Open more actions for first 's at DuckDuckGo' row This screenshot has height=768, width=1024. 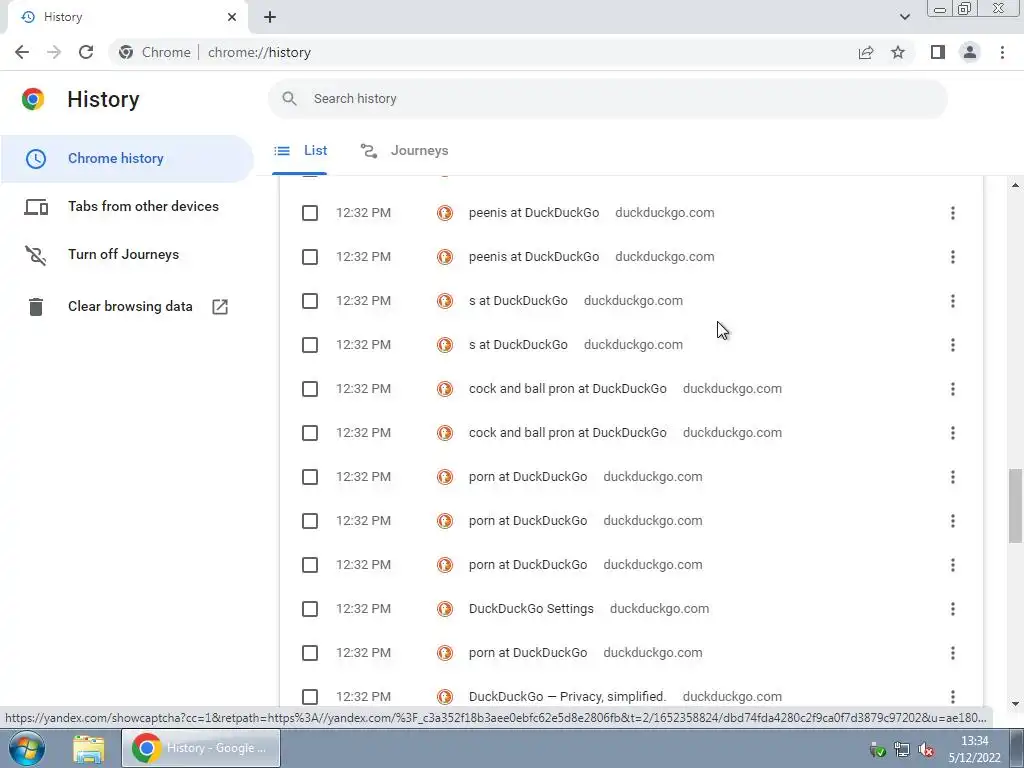(953, 301)
